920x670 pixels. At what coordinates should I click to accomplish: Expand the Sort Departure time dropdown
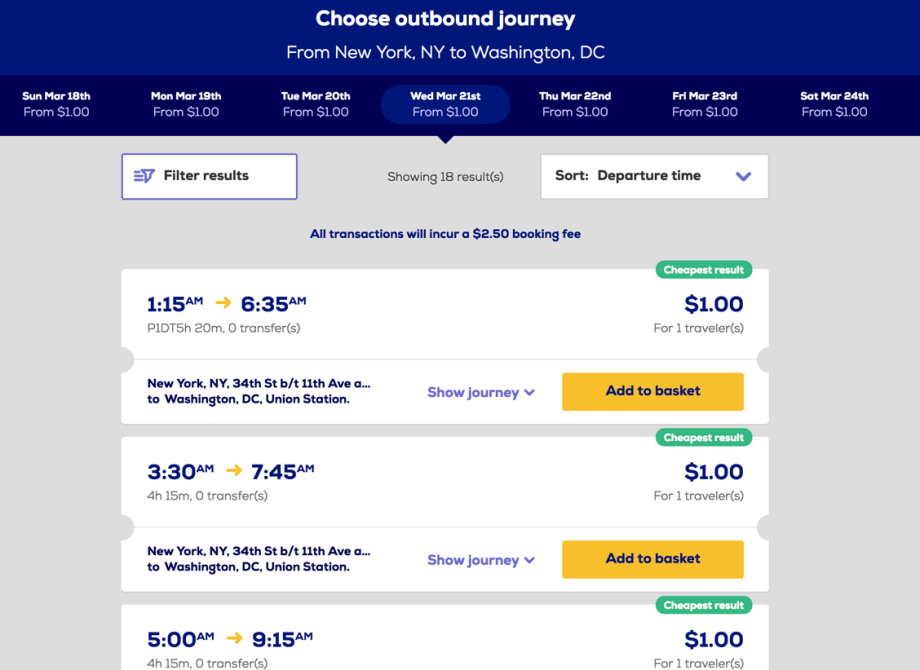coord(654,176)
